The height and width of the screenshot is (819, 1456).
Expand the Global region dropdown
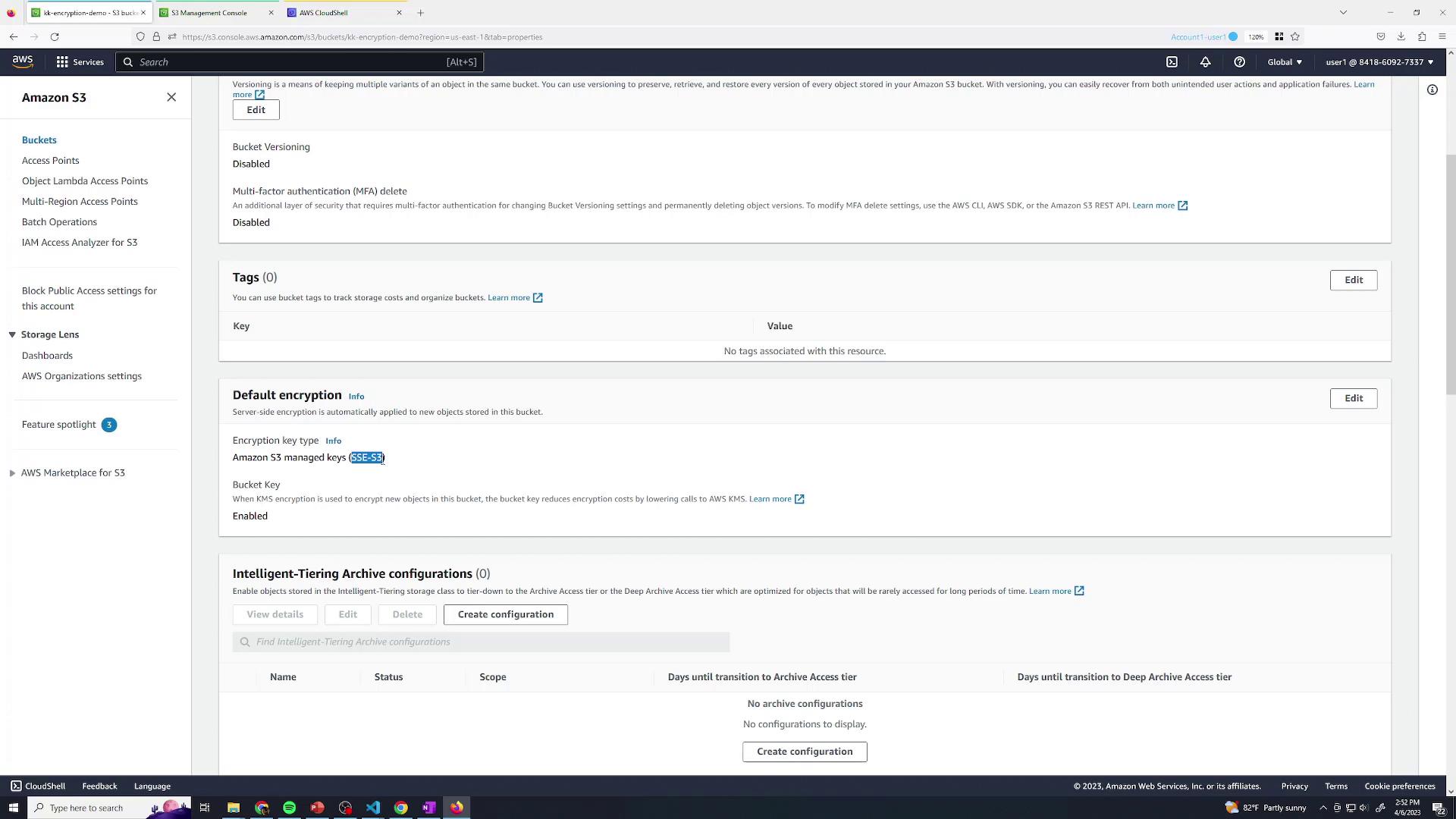coord(1284,62)
